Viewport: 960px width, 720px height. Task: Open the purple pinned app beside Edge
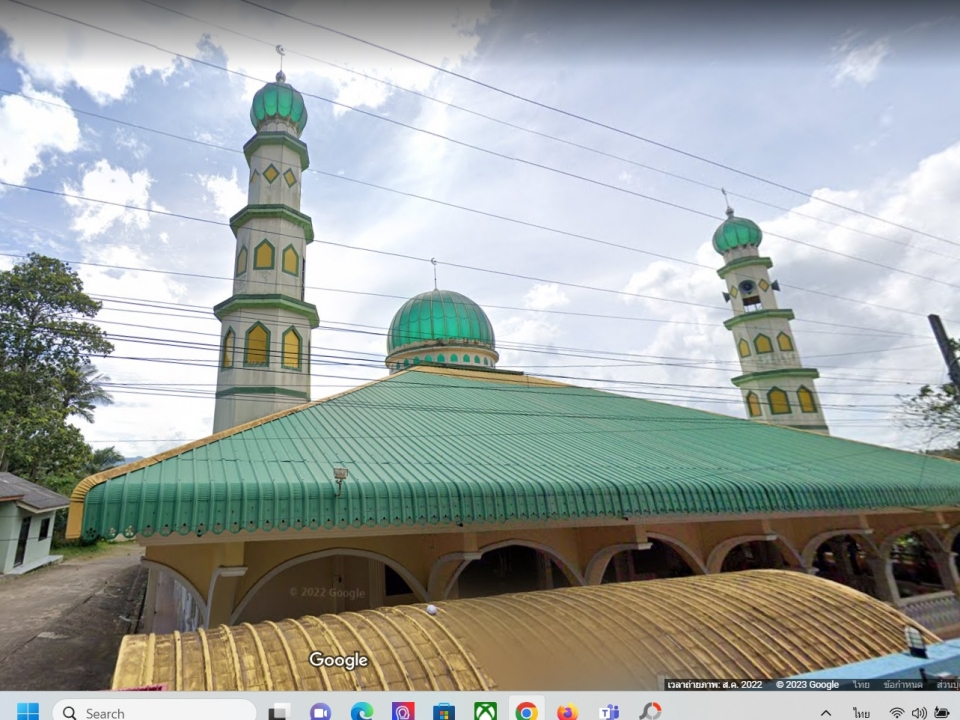[403, 712]
